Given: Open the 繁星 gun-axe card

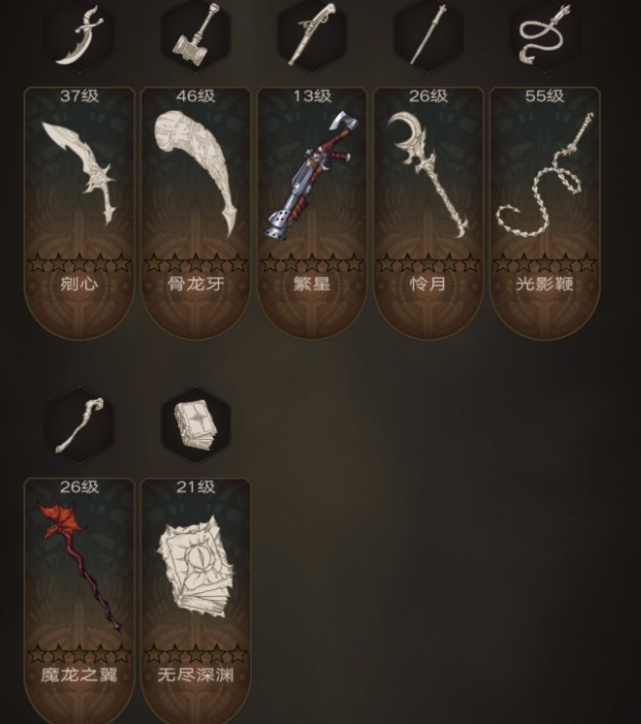Looking at the screenshot, I should pos(312,213).
